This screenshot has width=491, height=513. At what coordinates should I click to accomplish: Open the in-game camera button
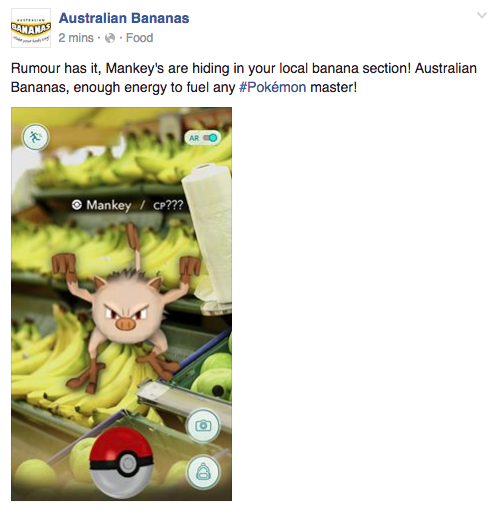click(203, 426)
